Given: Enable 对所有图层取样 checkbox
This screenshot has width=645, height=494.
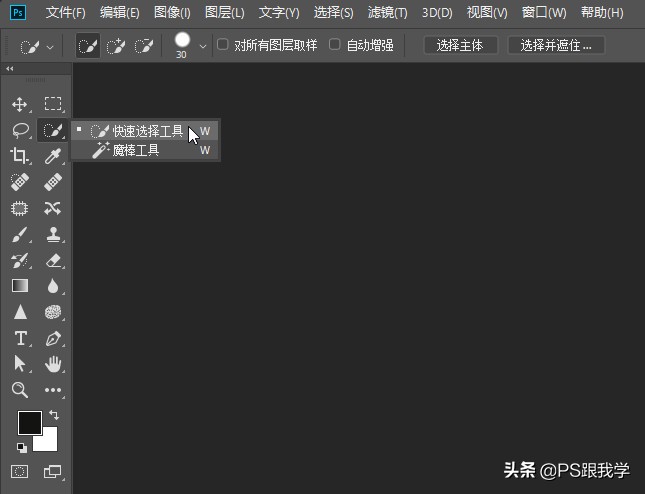Looking at the screenshot, I should point(223,44).
